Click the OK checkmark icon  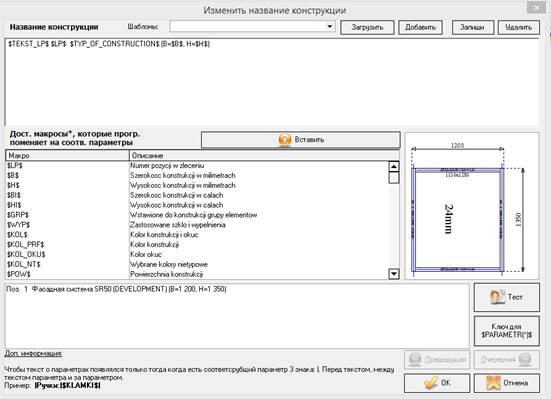[x=431, y=383]
